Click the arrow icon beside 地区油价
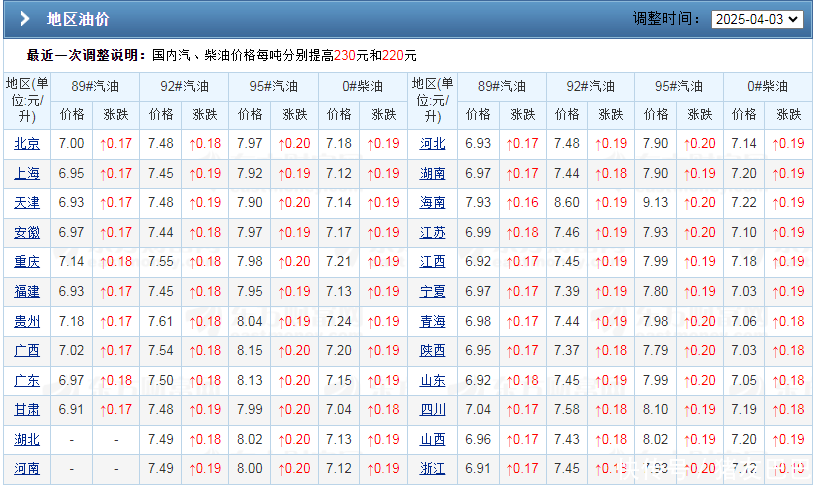Viewport: 819px width, 486px height. (24, 19)
